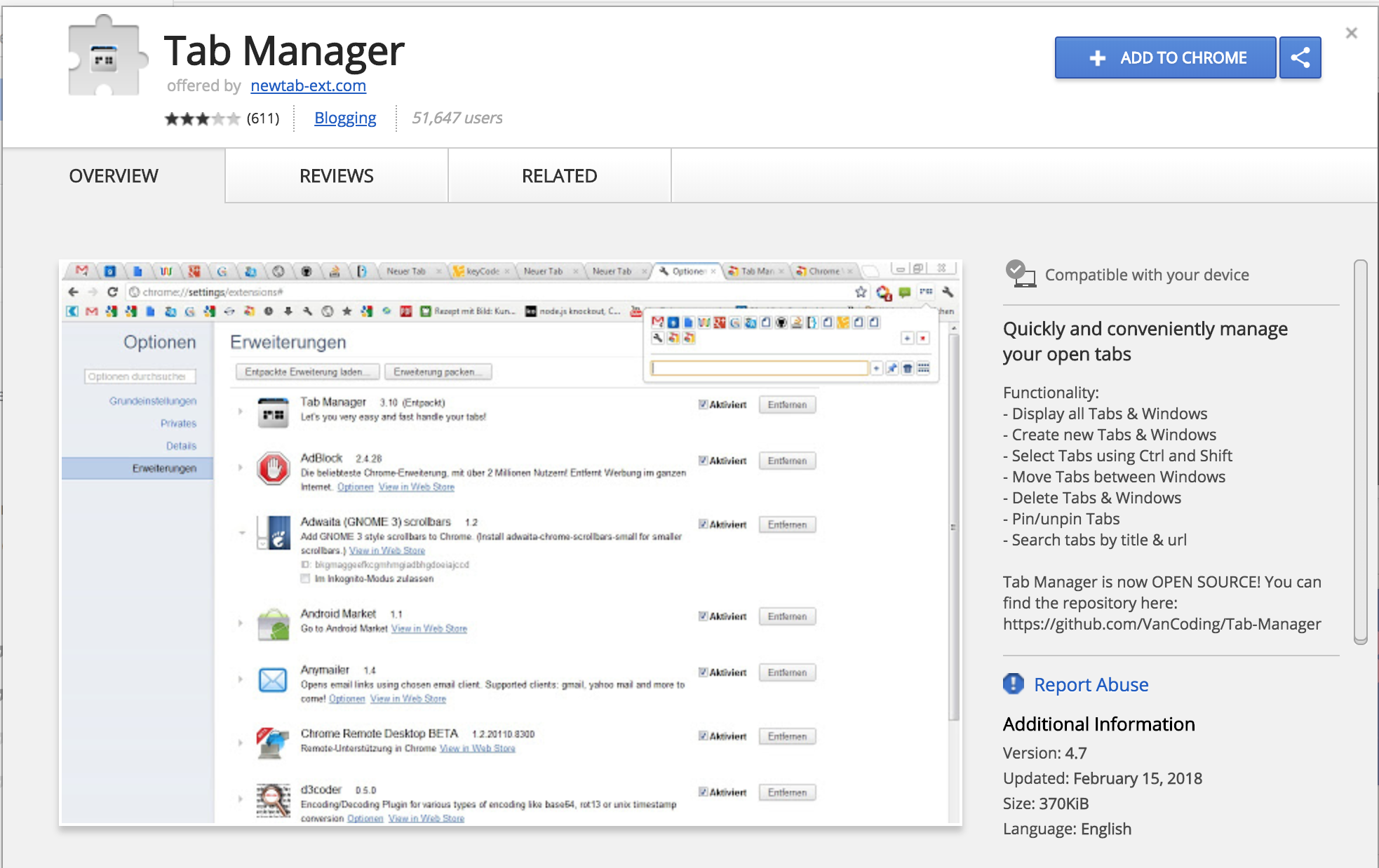The height and width of the screenshot is (868, 1379).
Task: Click the d3coder magnifier icon in screenshot
Action: pyautogui.click(x=273, y=799)
